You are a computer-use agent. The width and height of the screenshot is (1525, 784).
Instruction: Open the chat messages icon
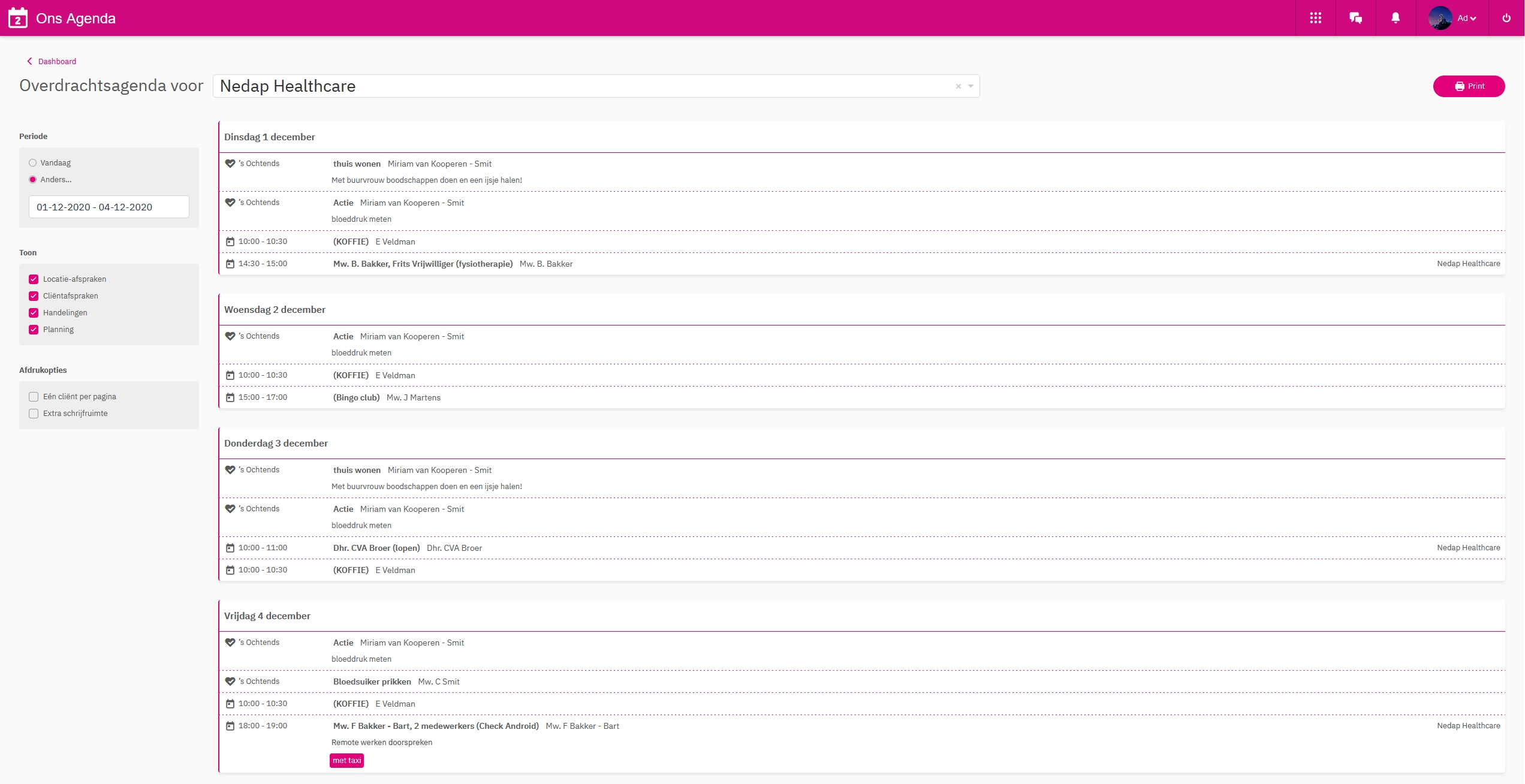[1356, 18]
